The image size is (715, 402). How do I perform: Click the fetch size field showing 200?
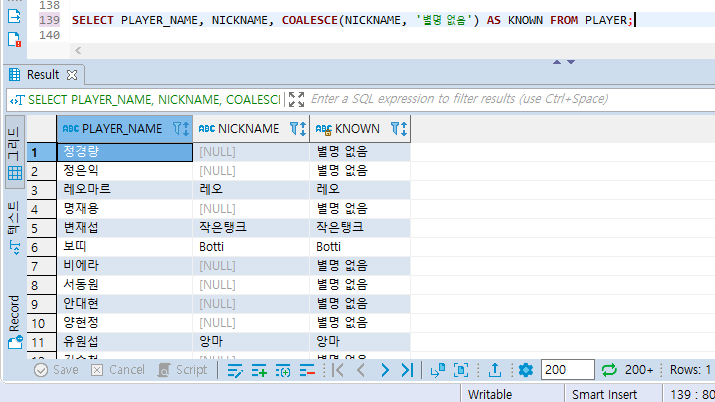point(567,370)
